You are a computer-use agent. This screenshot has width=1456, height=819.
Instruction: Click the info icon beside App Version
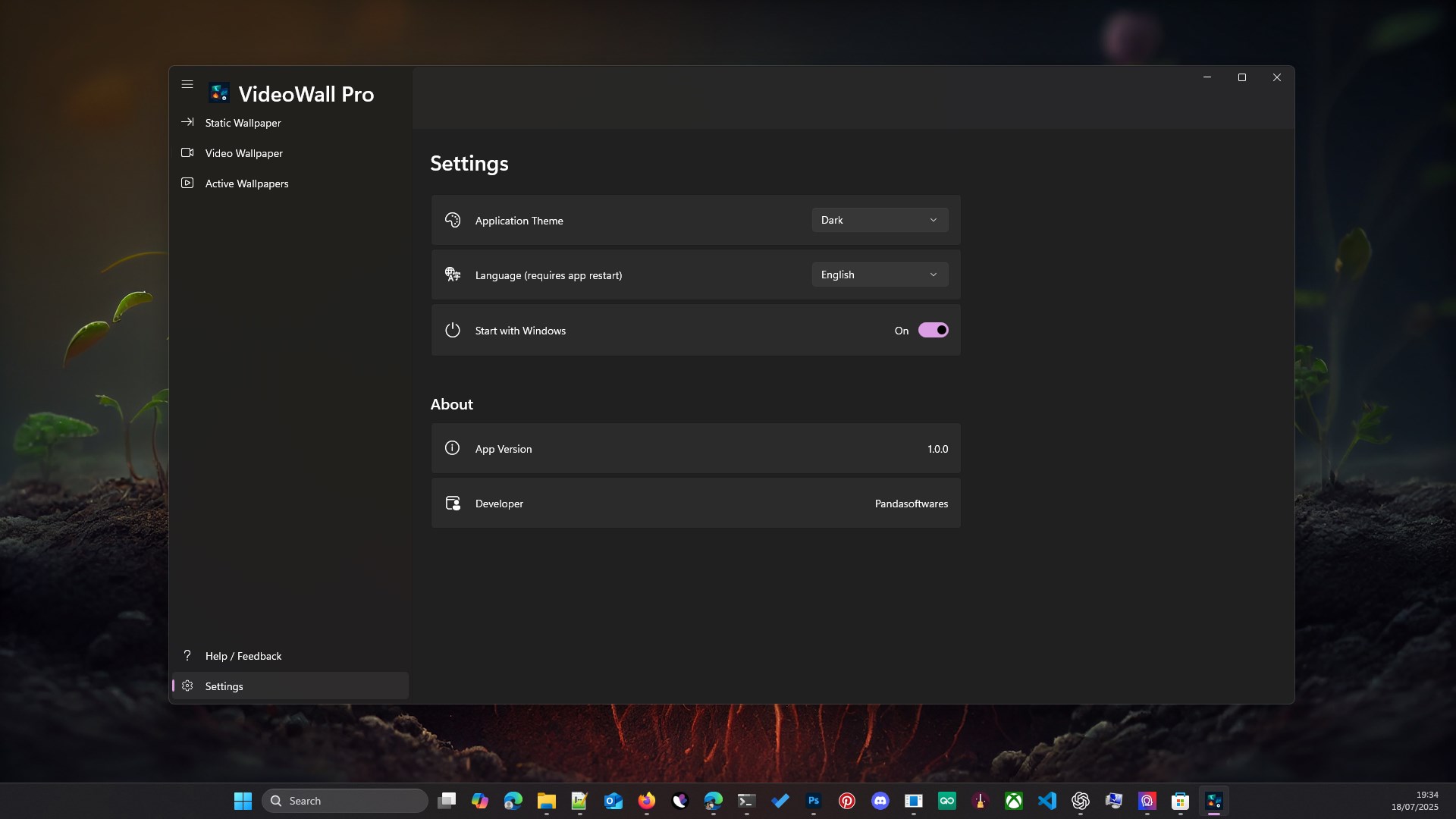point(452,448)
